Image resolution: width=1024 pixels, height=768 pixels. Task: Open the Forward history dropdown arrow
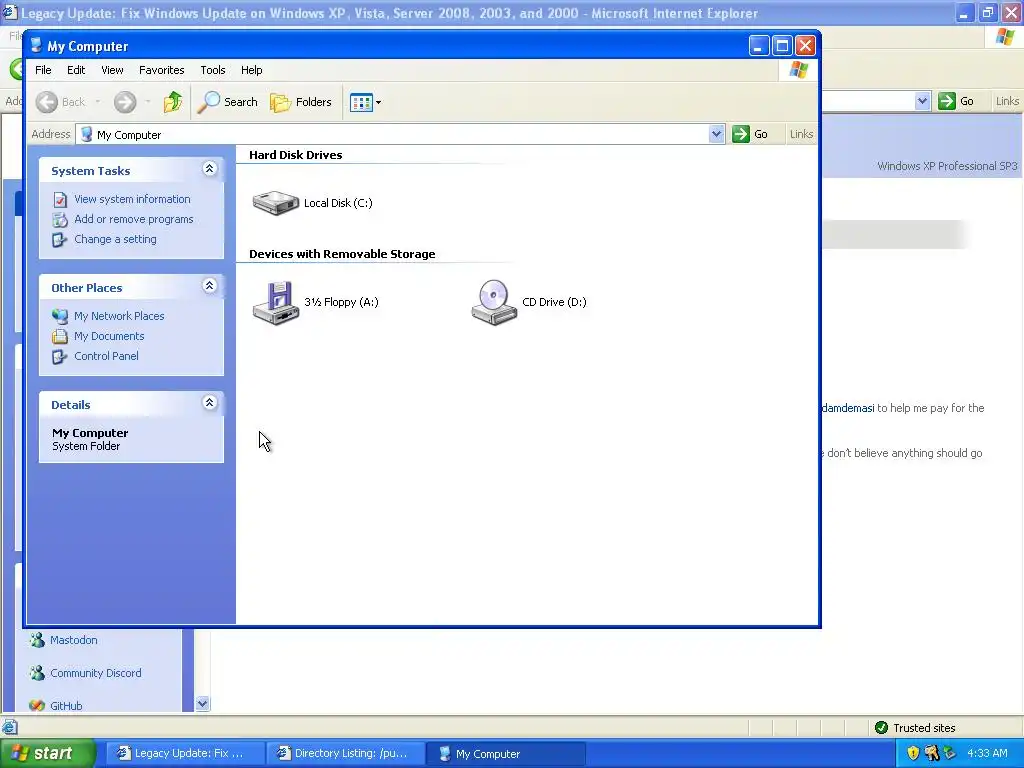148,102
